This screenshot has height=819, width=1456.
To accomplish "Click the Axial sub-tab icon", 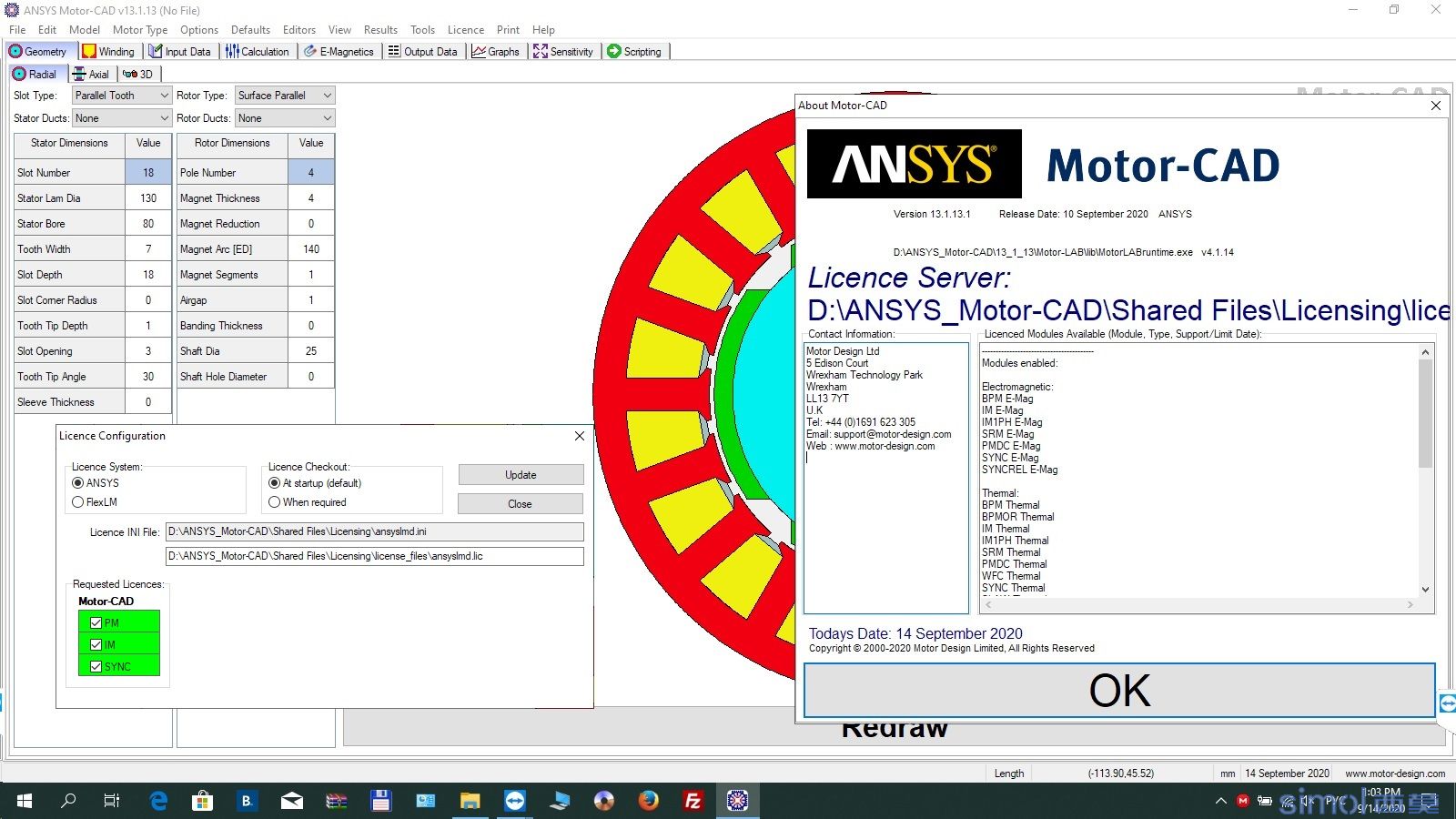I will pyautogui.click(x=79, y=74).
